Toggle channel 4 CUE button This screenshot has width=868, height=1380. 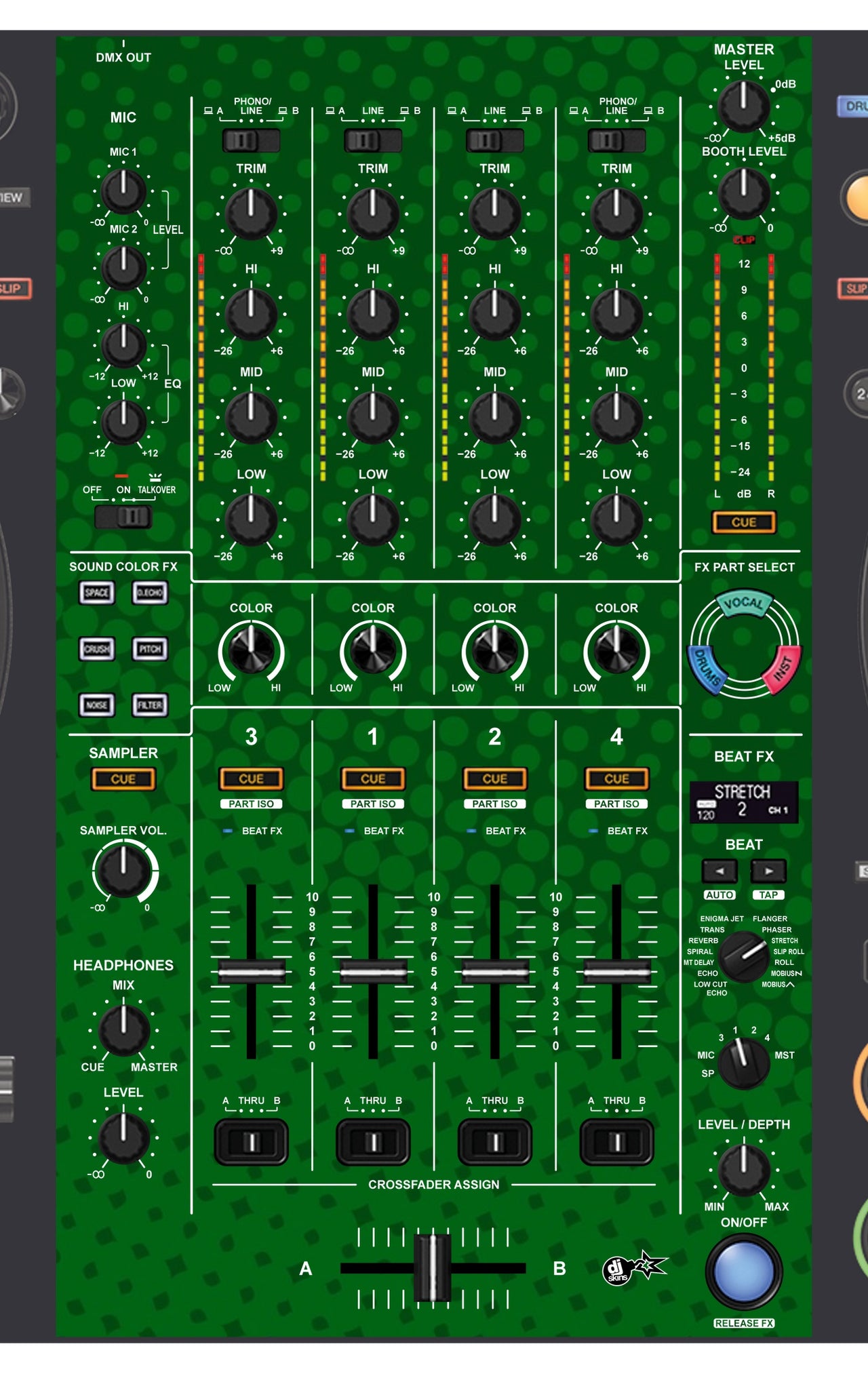click(616, 779)
